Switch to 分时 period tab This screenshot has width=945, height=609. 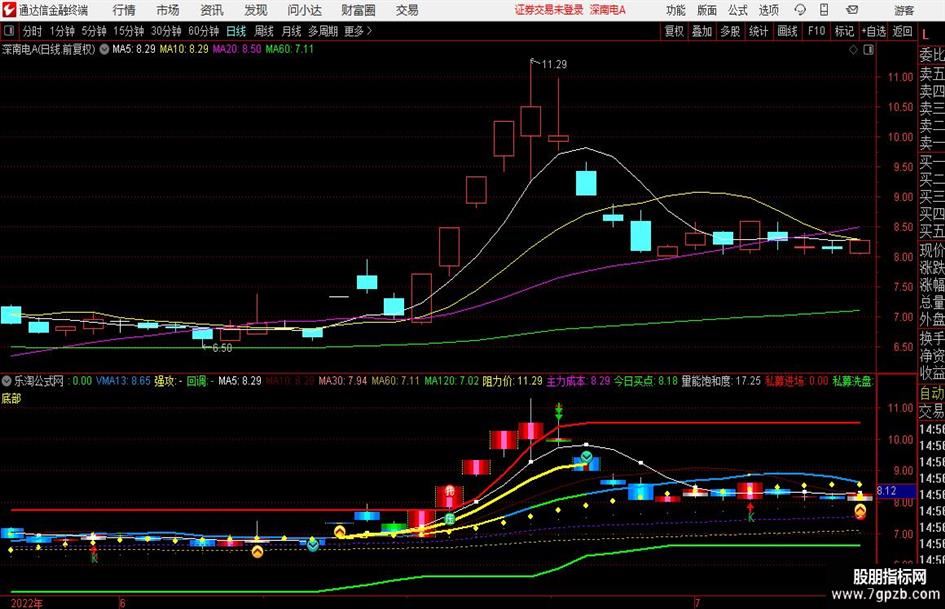[x=33, y=31]
